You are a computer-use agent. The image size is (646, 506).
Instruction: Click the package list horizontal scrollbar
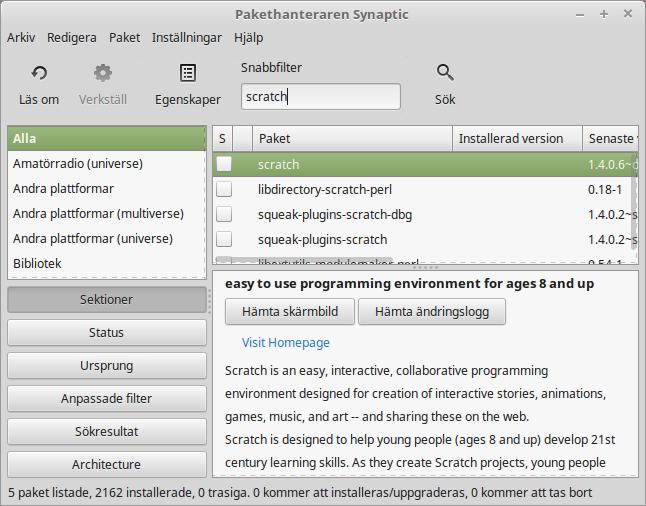click(x=304, y=260)
